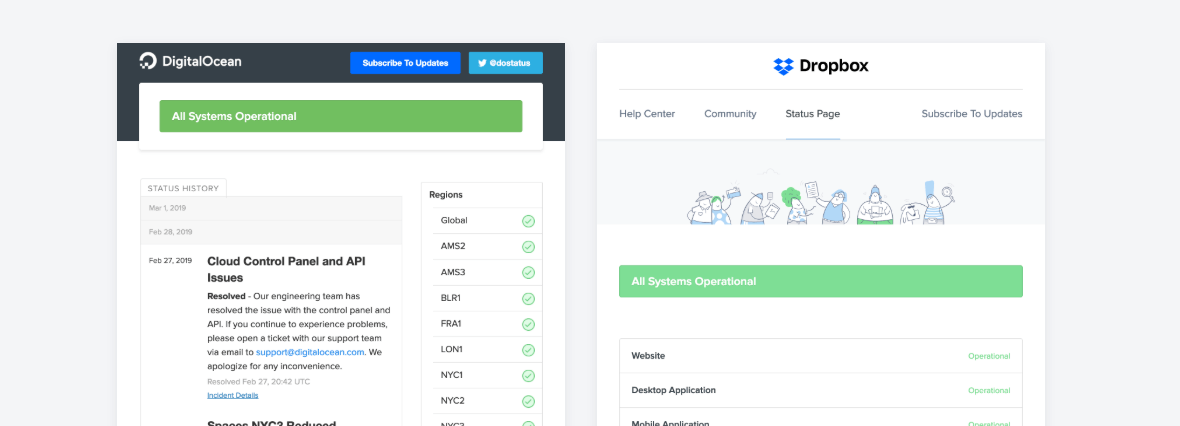Click the LON1 status checkmark icon

528,350
